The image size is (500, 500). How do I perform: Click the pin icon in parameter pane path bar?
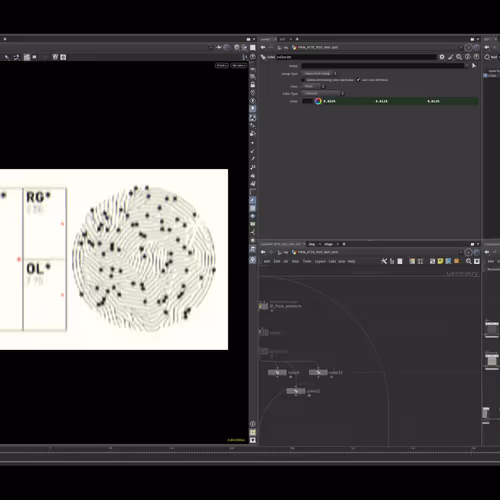468,47
